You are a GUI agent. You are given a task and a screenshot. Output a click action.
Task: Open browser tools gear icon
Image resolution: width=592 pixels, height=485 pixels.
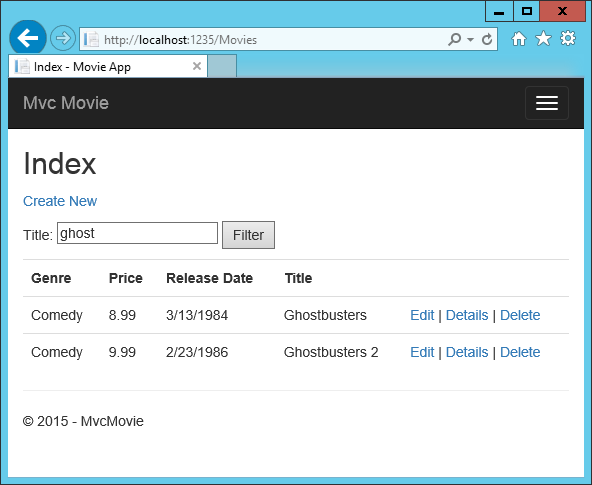[567, 38]
